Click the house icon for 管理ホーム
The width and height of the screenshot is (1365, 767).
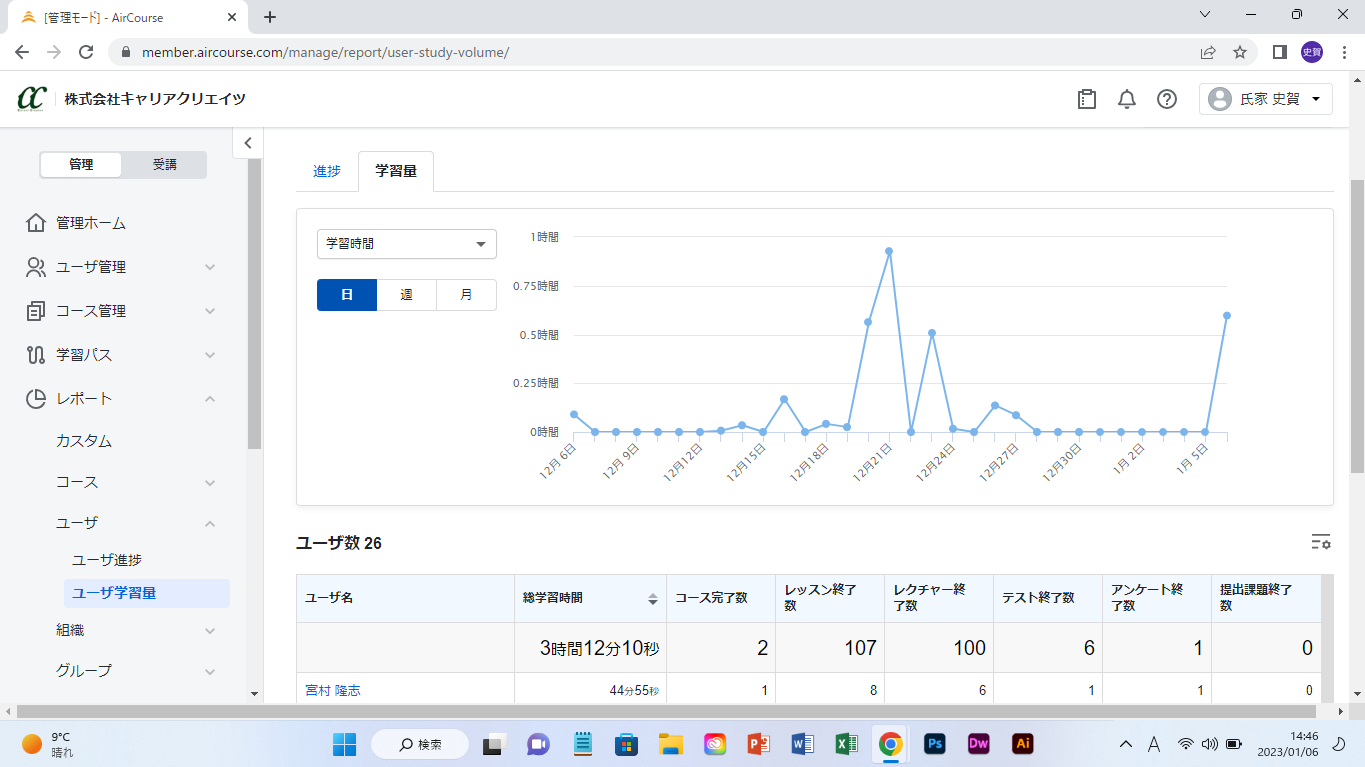pyautogui.click(x=36, y=223)
